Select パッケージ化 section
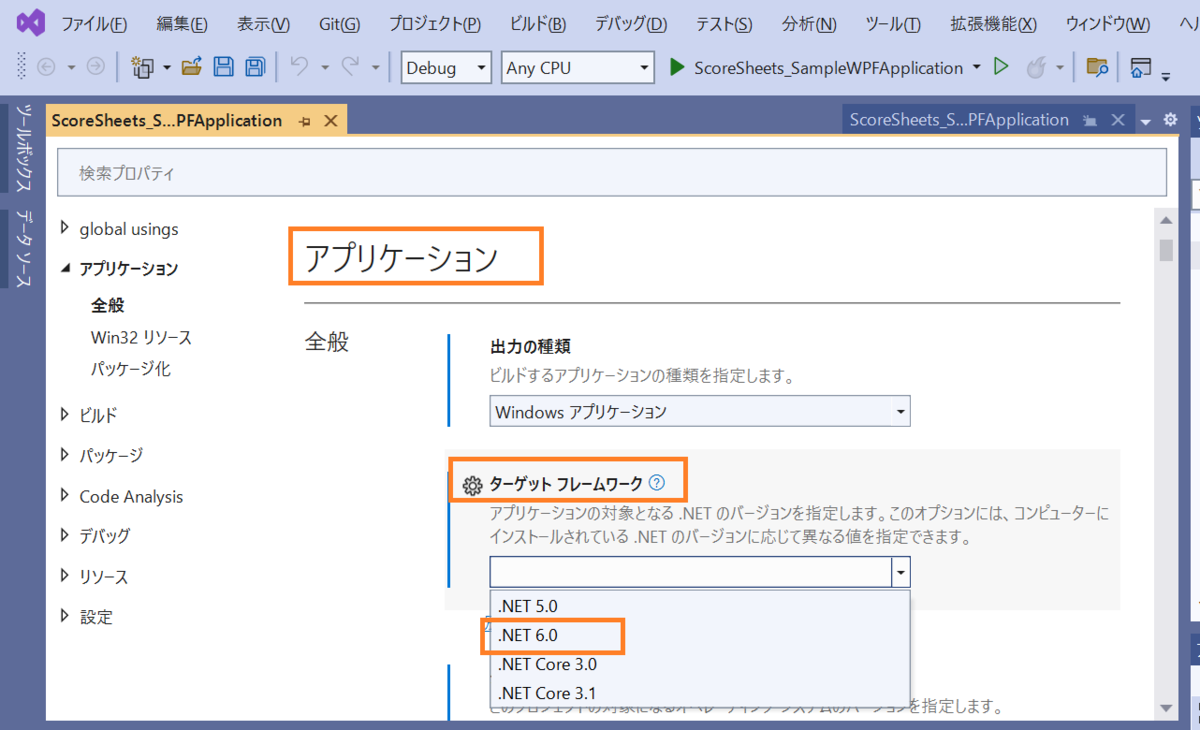 (131, 369)
